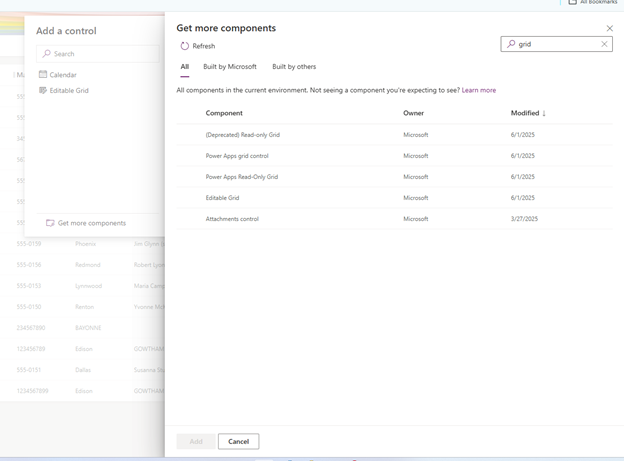The height and width of the screenshot is (461, 624).
Task: Focus the grid search input field
Action: coord(557,44)
